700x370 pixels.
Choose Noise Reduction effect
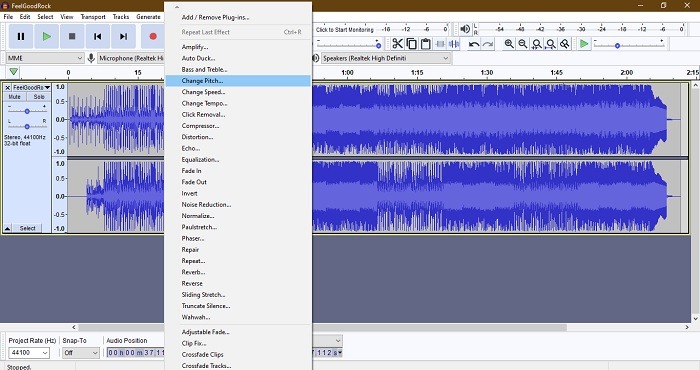pos(238,204)
